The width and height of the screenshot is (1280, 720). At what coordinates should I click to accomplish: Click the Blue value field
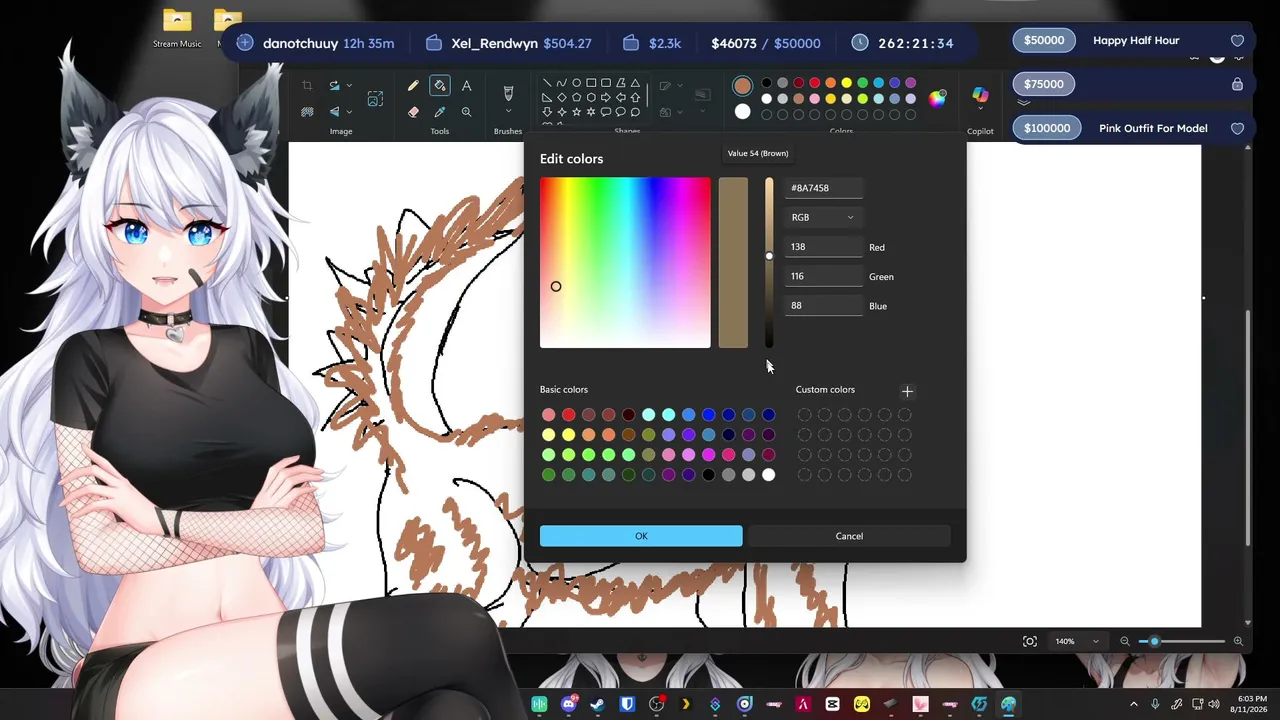pyautogui.click(x=823, y=306)
